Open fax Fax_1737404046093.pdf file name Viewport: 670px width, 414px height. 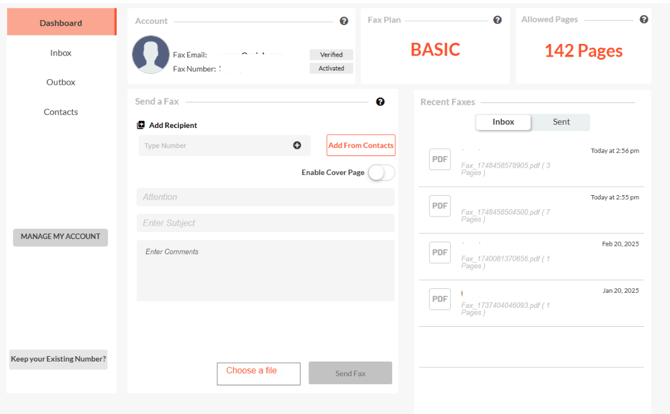pyautogui.click(x=505, y=309)
